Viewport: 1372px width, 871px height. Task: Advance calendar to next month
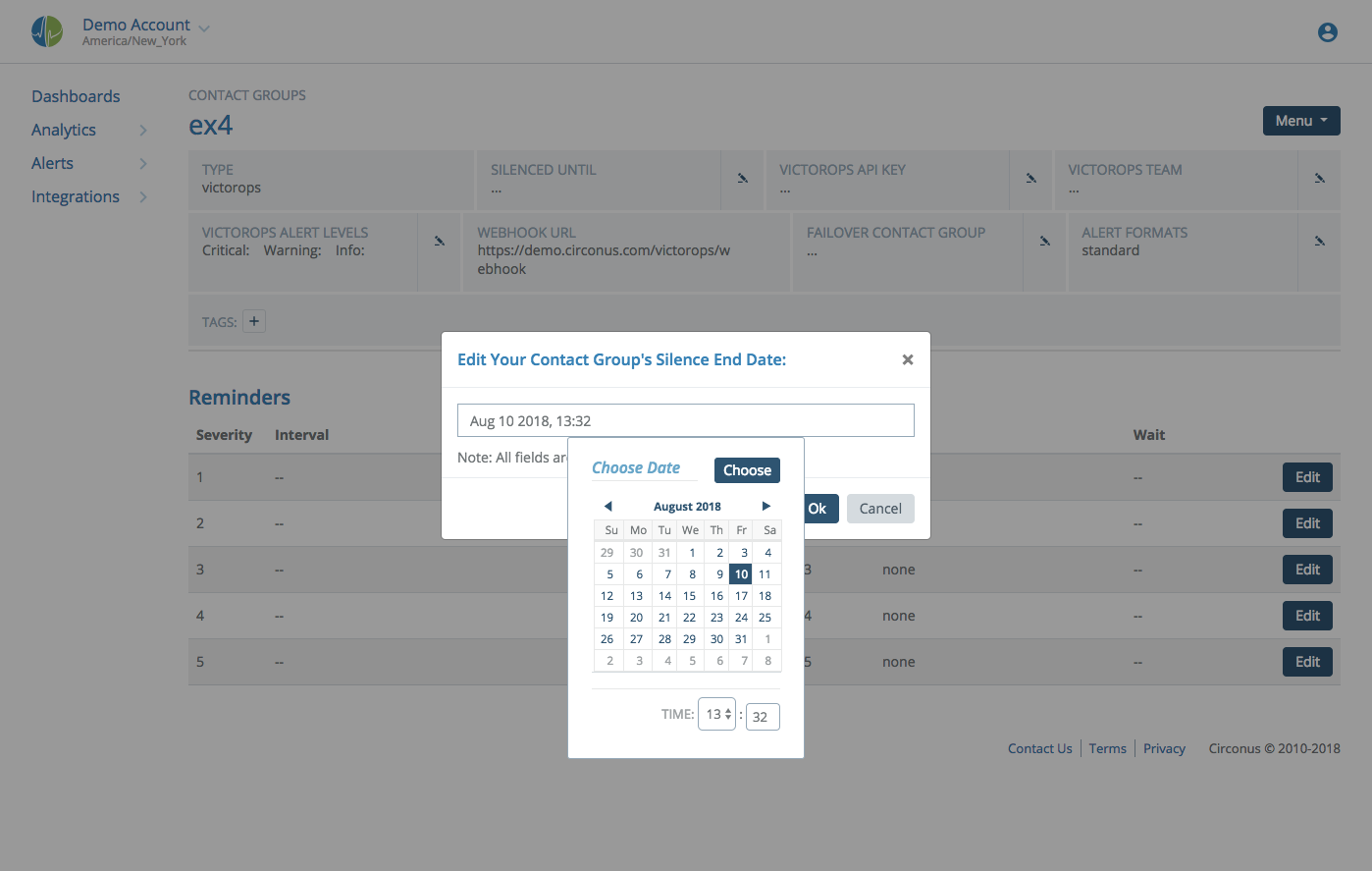click(766, 507)
